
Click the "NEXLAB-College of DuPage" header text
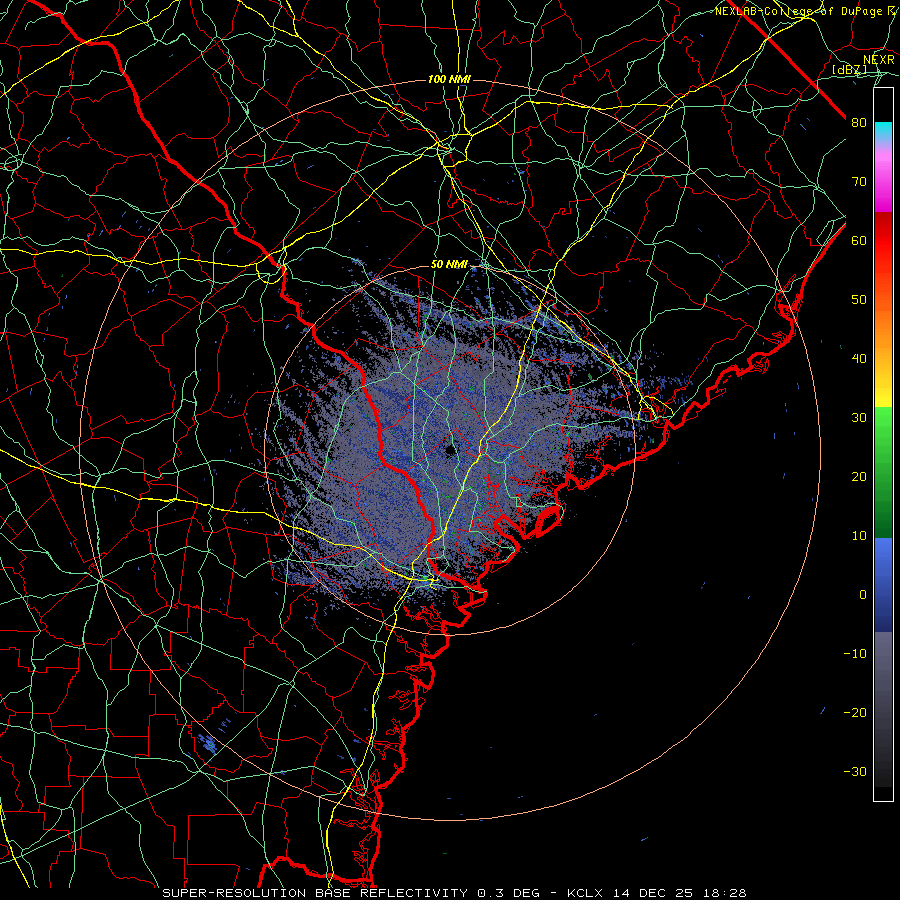click(797, 11)
